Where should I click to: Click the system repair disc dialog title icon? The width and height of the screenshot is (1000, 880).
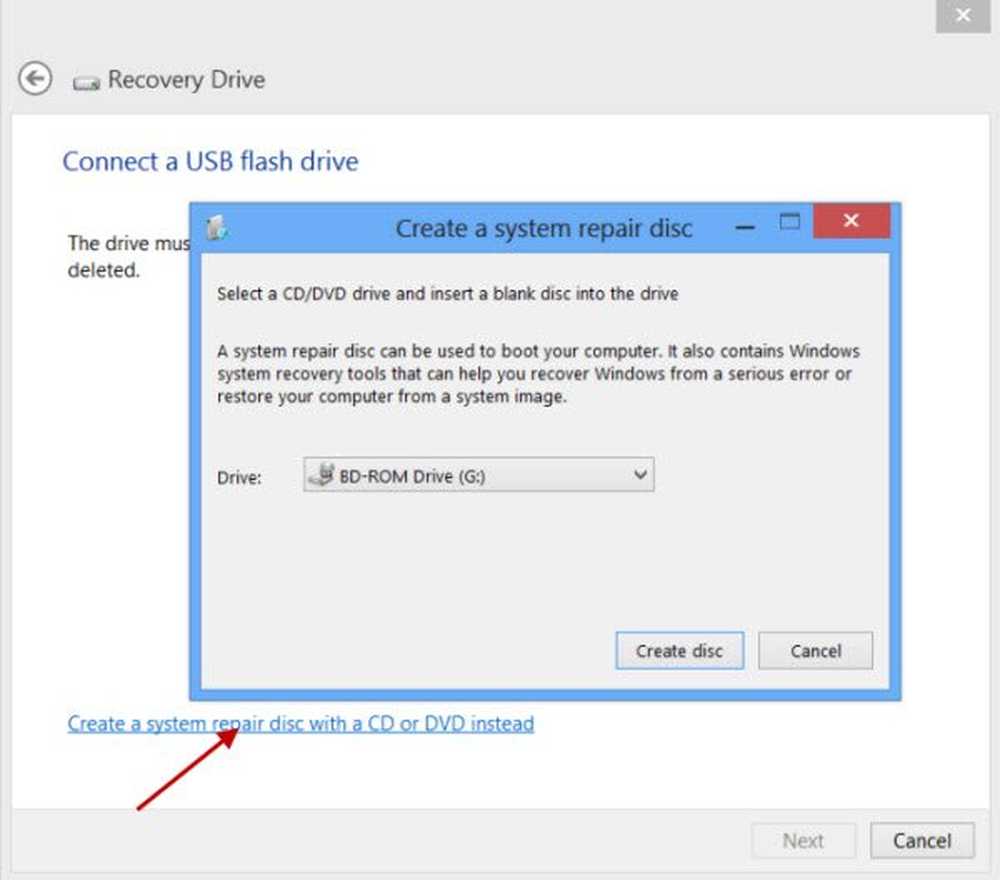click(217, 228)
